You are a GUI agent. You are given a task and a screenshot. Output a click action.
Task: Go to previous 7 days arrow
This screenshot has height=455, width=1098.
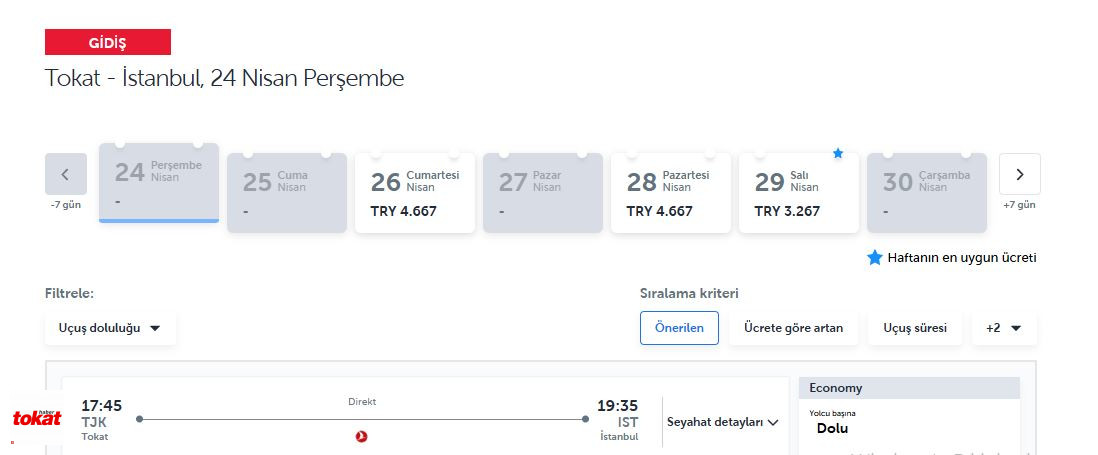pyautogui.click(x=66, y=174)
